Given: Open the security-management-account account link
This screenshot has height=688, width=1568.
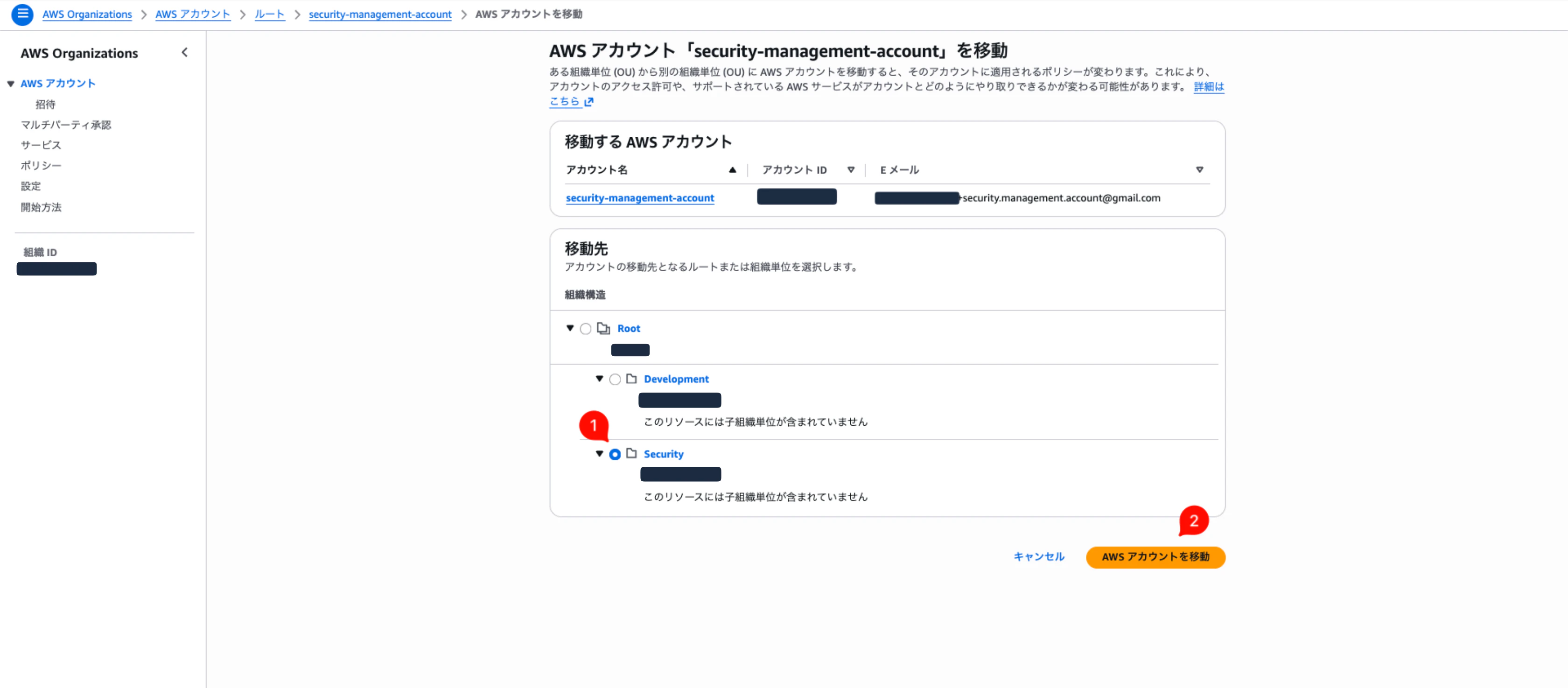Looking at the screenshot, I should tap(640, 198).
